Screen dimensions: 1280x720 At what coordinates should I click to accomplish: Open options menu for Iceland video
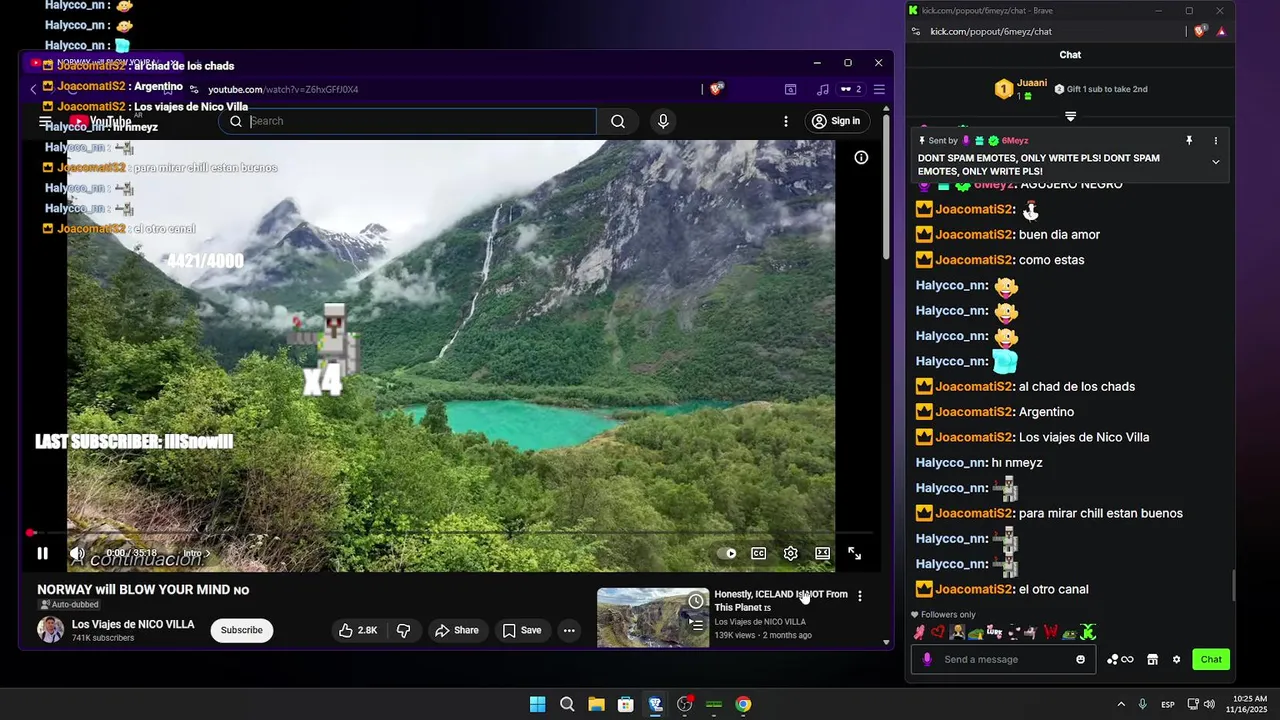point(859,596)
